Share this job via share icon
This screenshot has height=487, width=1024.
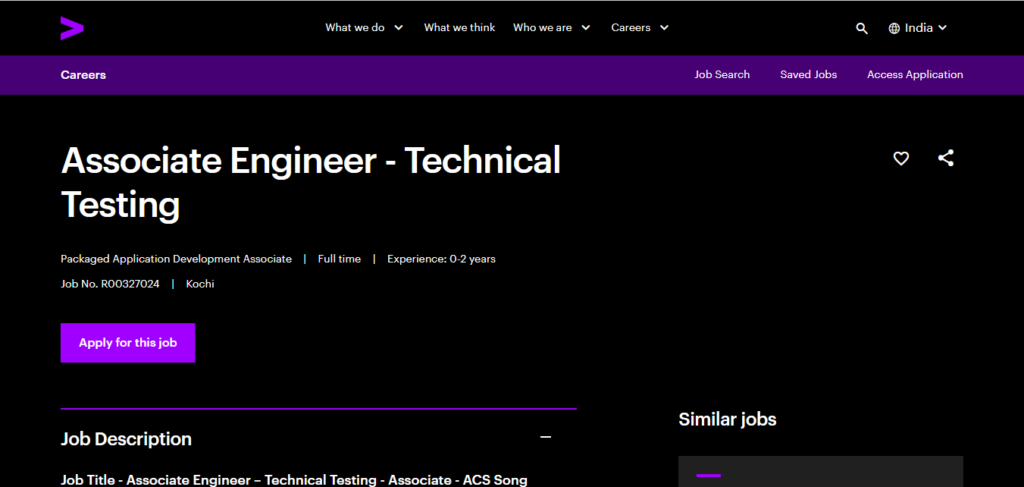point(946,158)
